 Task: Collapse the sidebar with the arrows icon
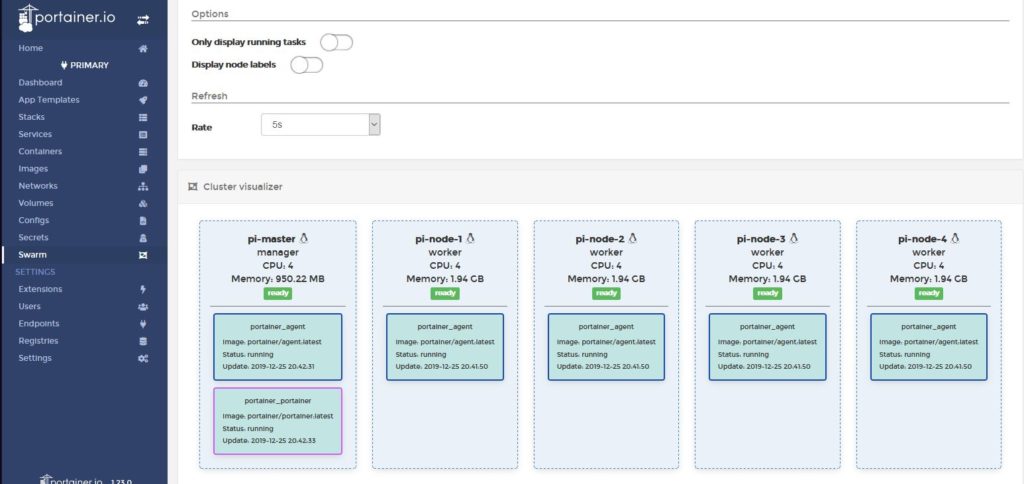pyautogui.click(x=142, y=20)
